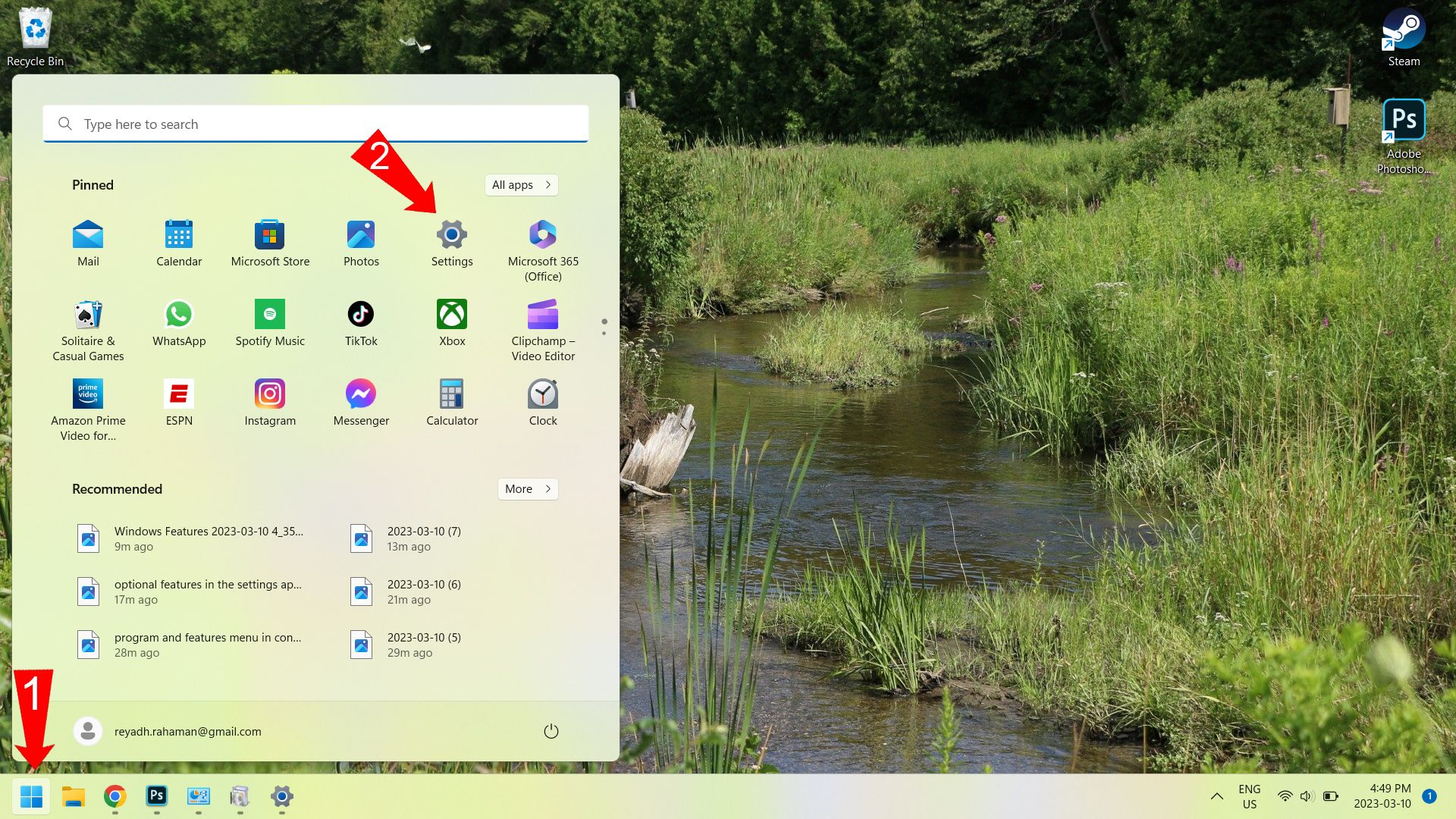Launch WhatsApp app
This screenshot has width=1456, height=819.
coord(178,314)
